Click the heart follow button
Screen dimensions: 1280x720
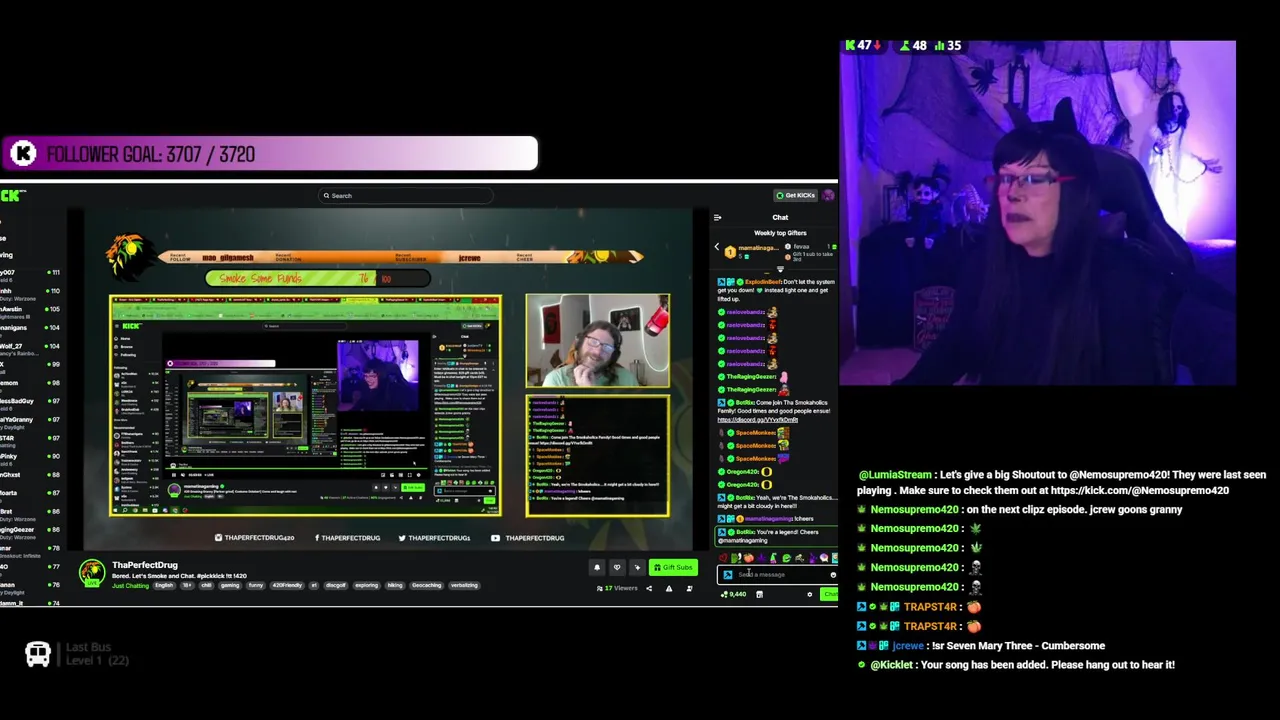(617, 567)
